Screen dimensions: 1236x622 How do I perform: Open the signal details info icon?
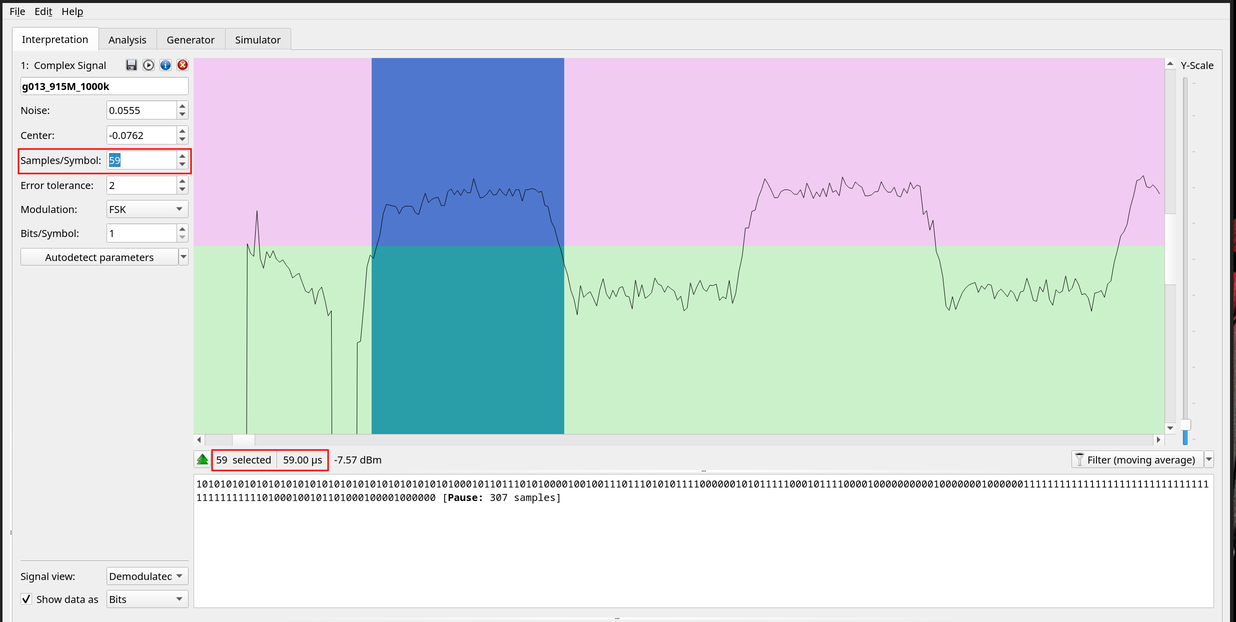(x=165, y=65)
